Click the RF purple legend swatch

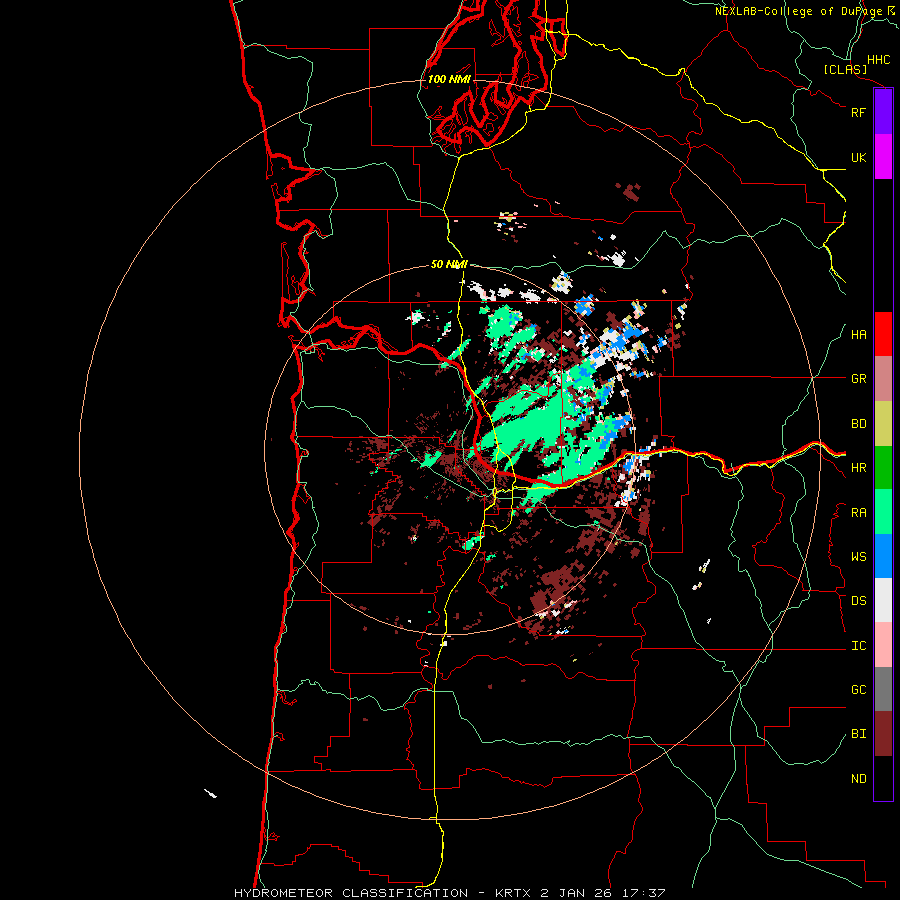point(883,112)
